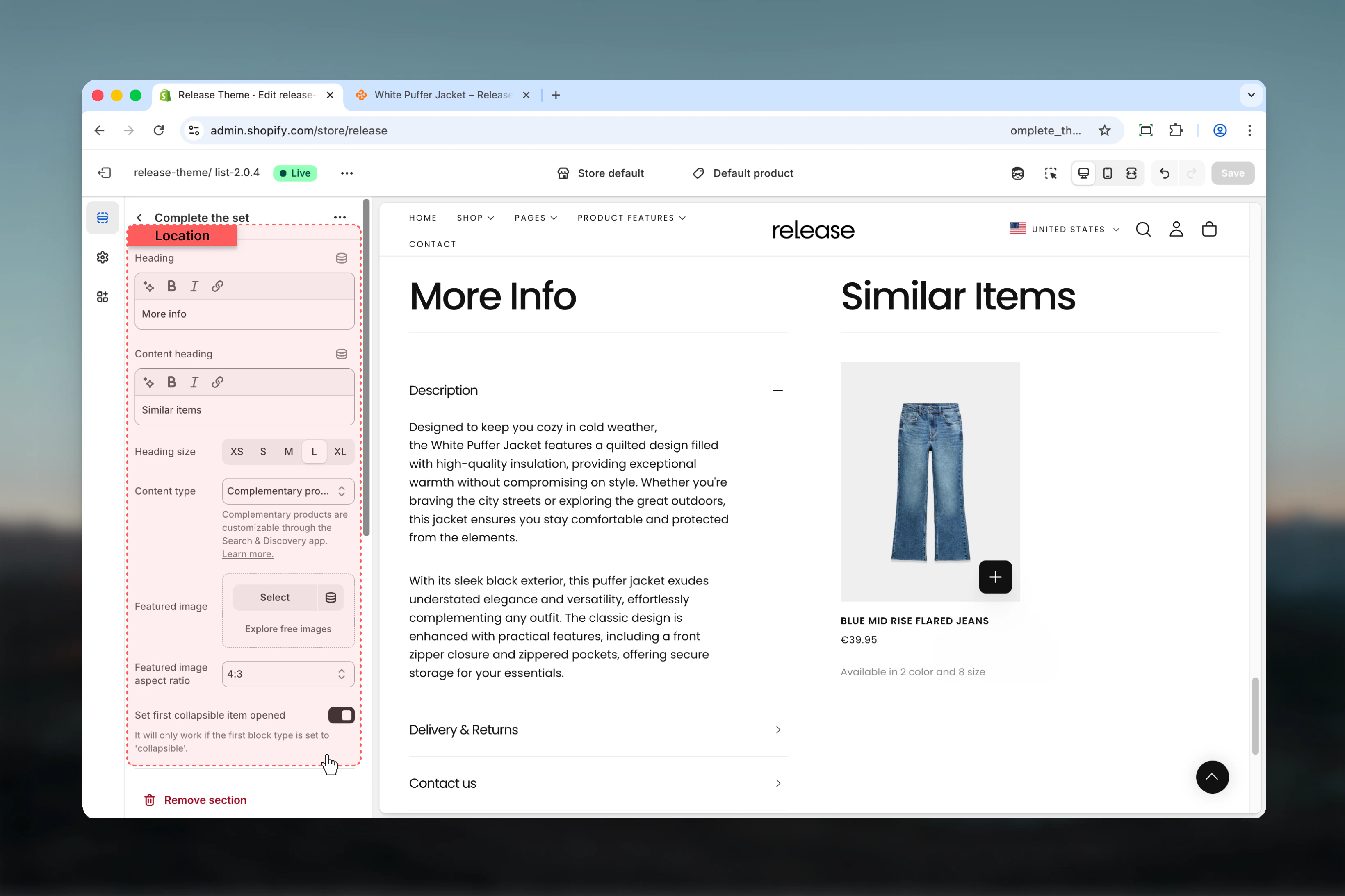Connect dynamic source for Heading field
Viewport: 1345px width, 896px height.
pos(342,258)
